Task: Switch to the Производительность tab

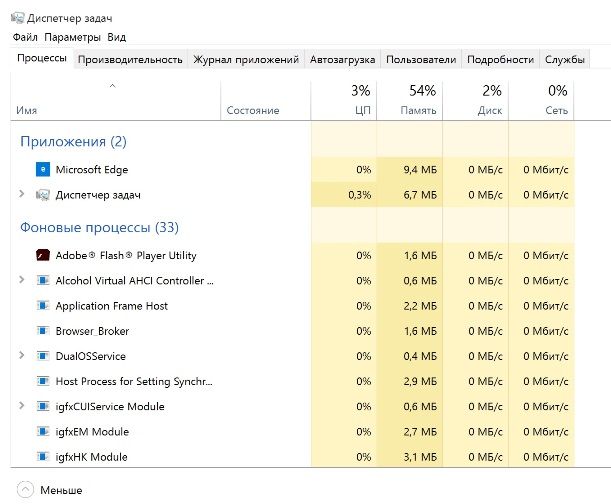Action: coord(130,59)
